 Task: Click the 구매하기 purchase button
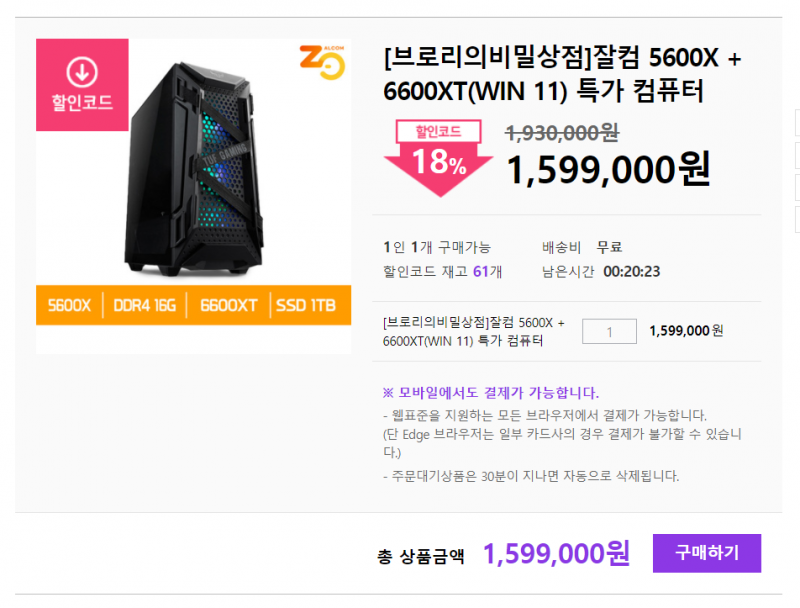point(707,553)
